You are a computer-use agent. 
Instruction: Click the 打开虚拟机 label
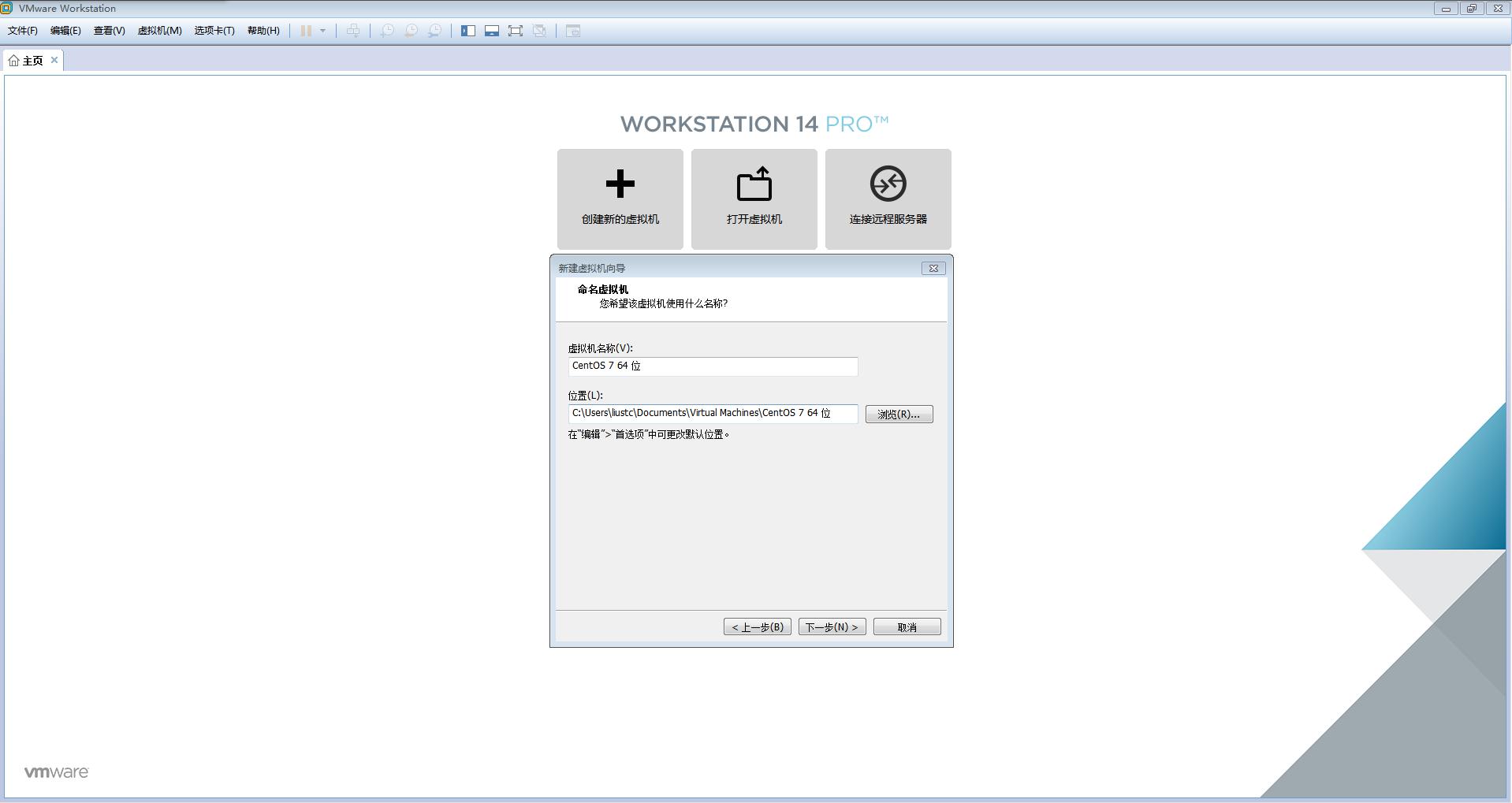[754, 219]
